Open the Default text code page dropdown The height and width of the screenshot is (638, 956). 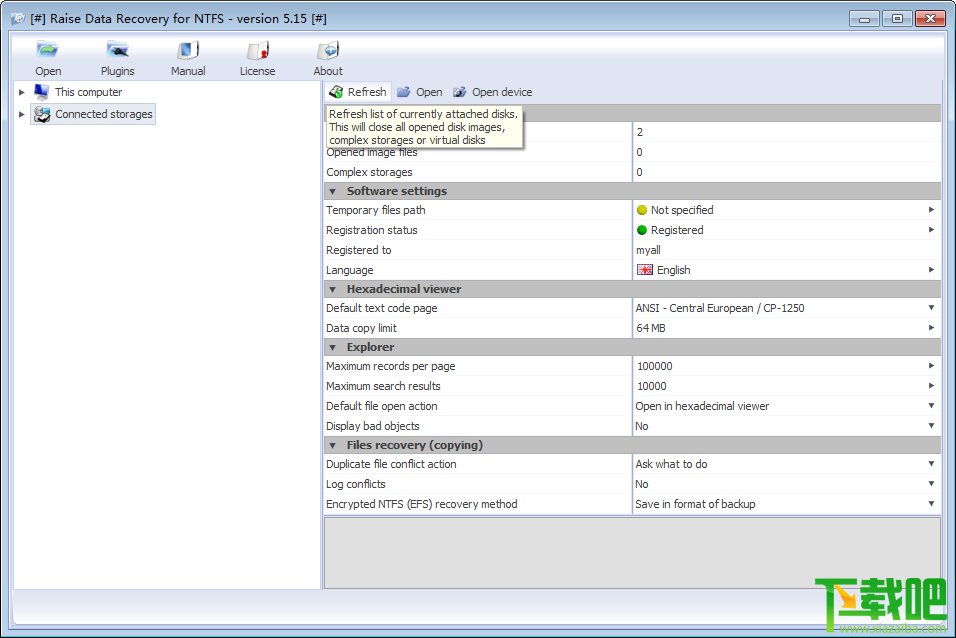click(931, 308)
